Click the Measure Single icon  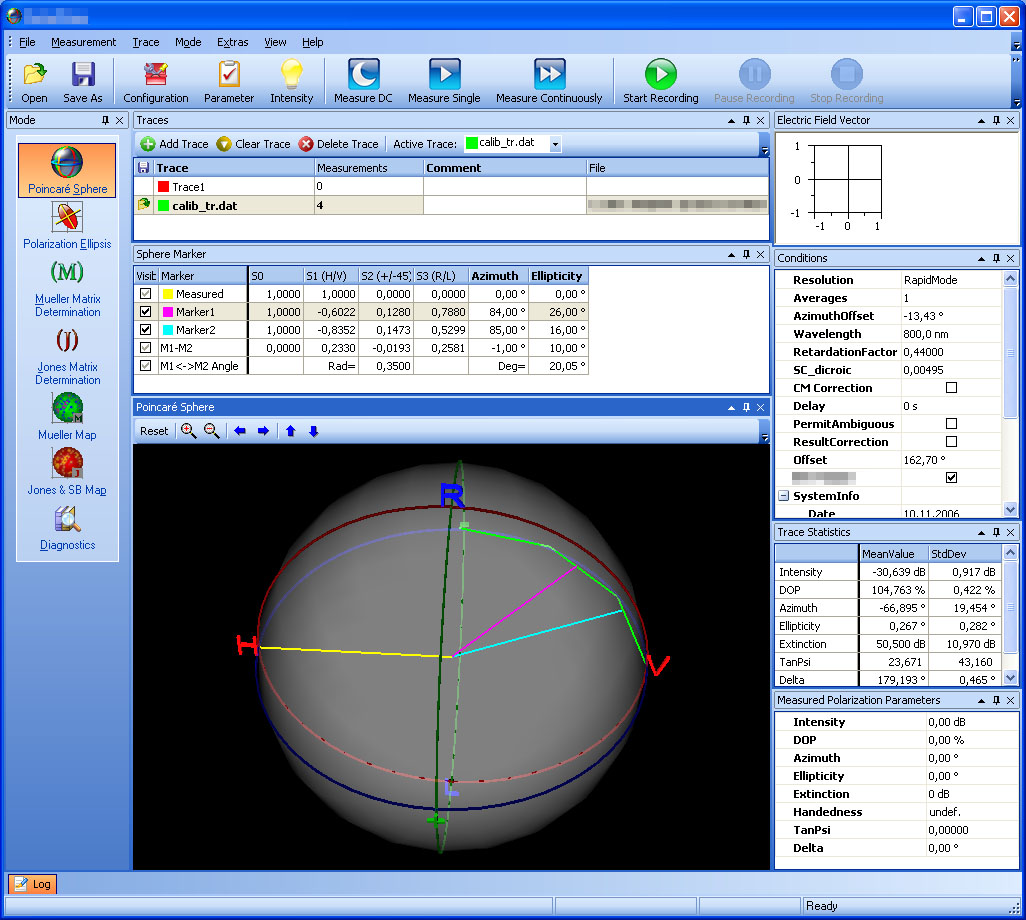444,73
